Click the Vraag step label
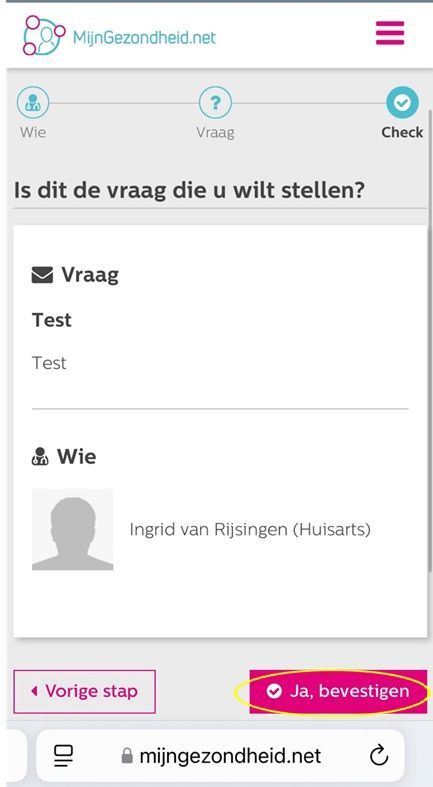The image size is (433, 787). [215, 133]
